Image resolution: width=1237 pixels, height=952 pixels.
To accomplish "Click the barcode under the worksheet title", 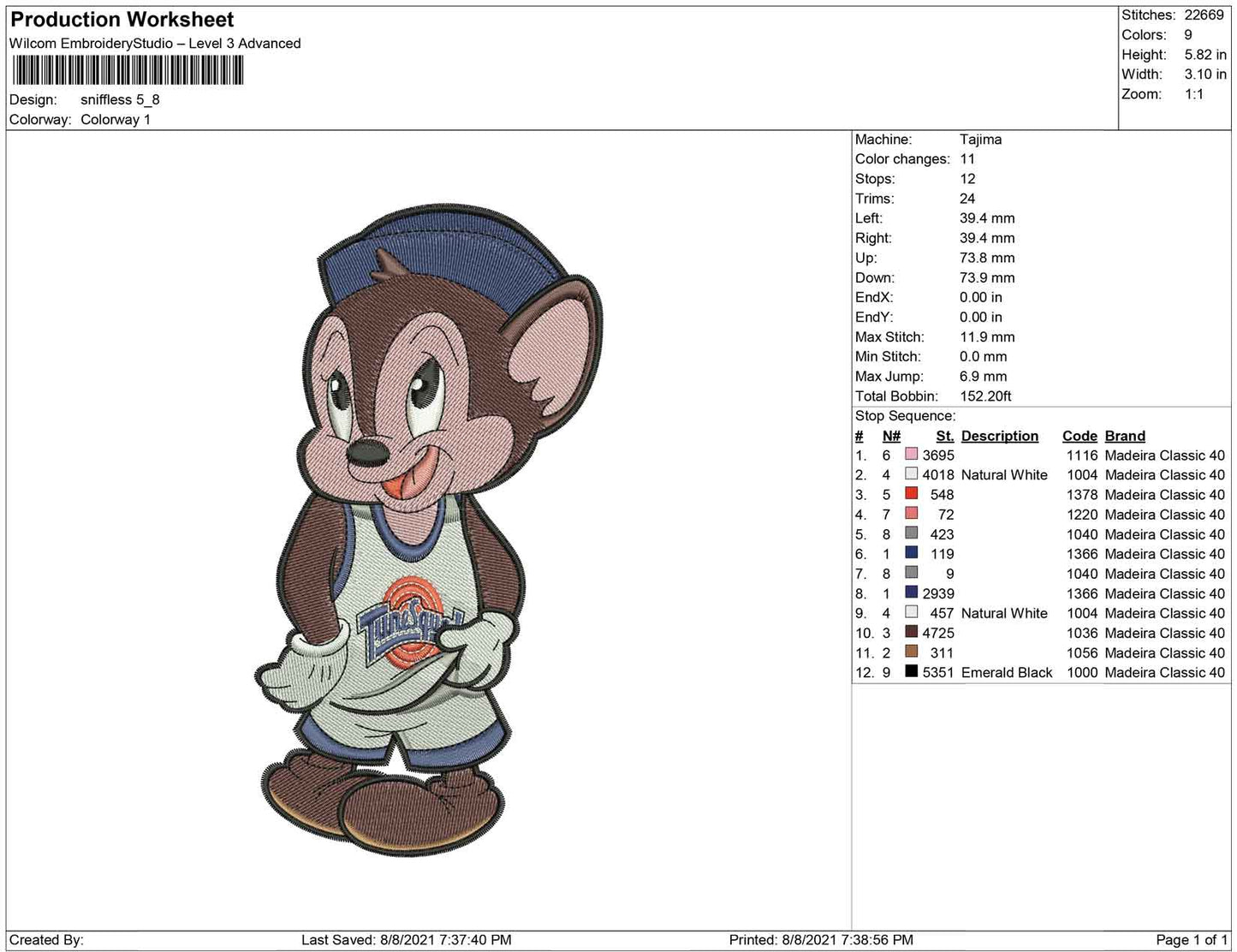I will click(127, 70).
